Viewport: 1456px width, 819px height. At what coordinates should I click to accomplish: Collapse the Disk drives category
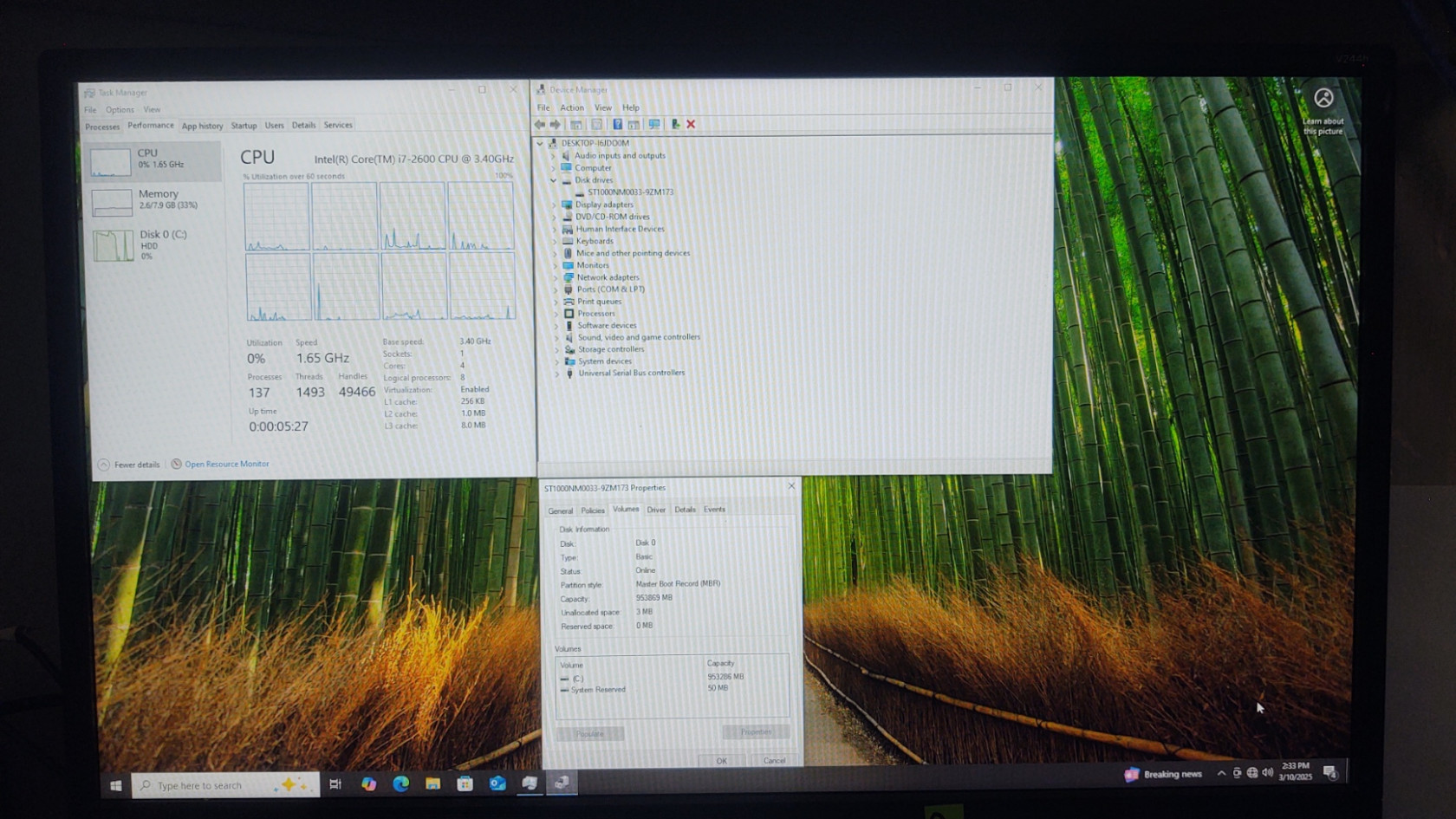(x=554, y=180)
